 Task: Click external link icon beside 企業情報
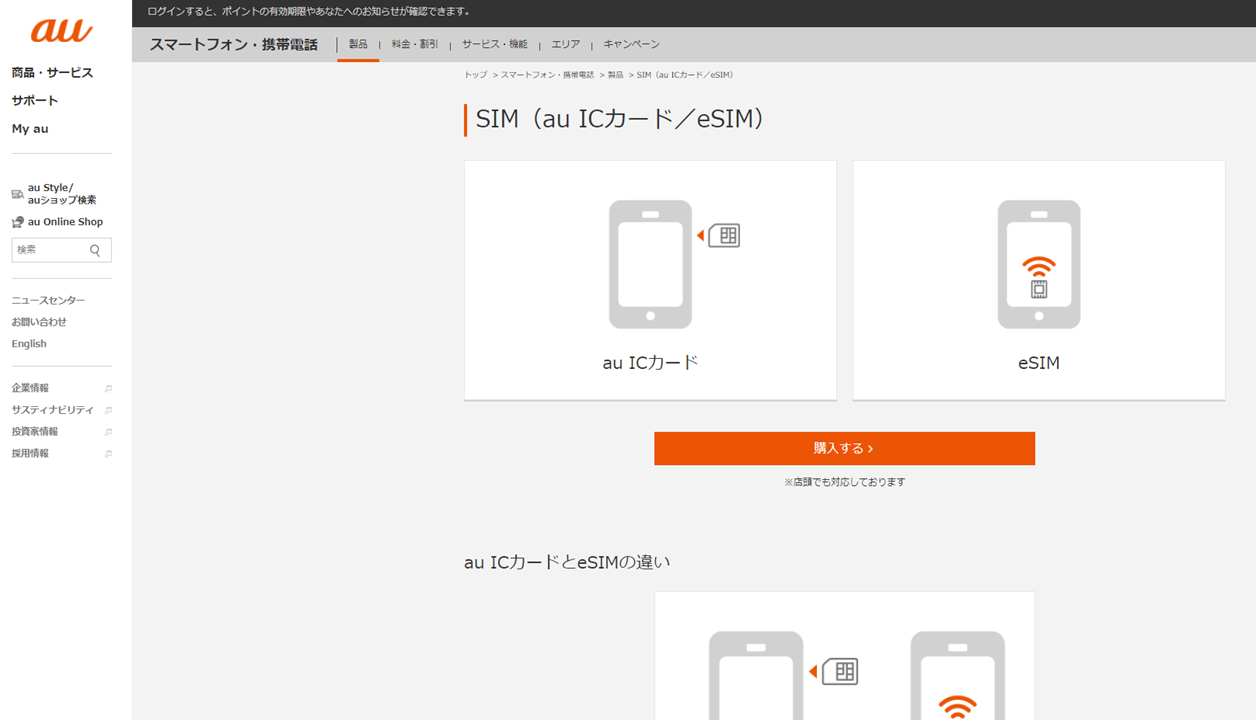(108, 389)
